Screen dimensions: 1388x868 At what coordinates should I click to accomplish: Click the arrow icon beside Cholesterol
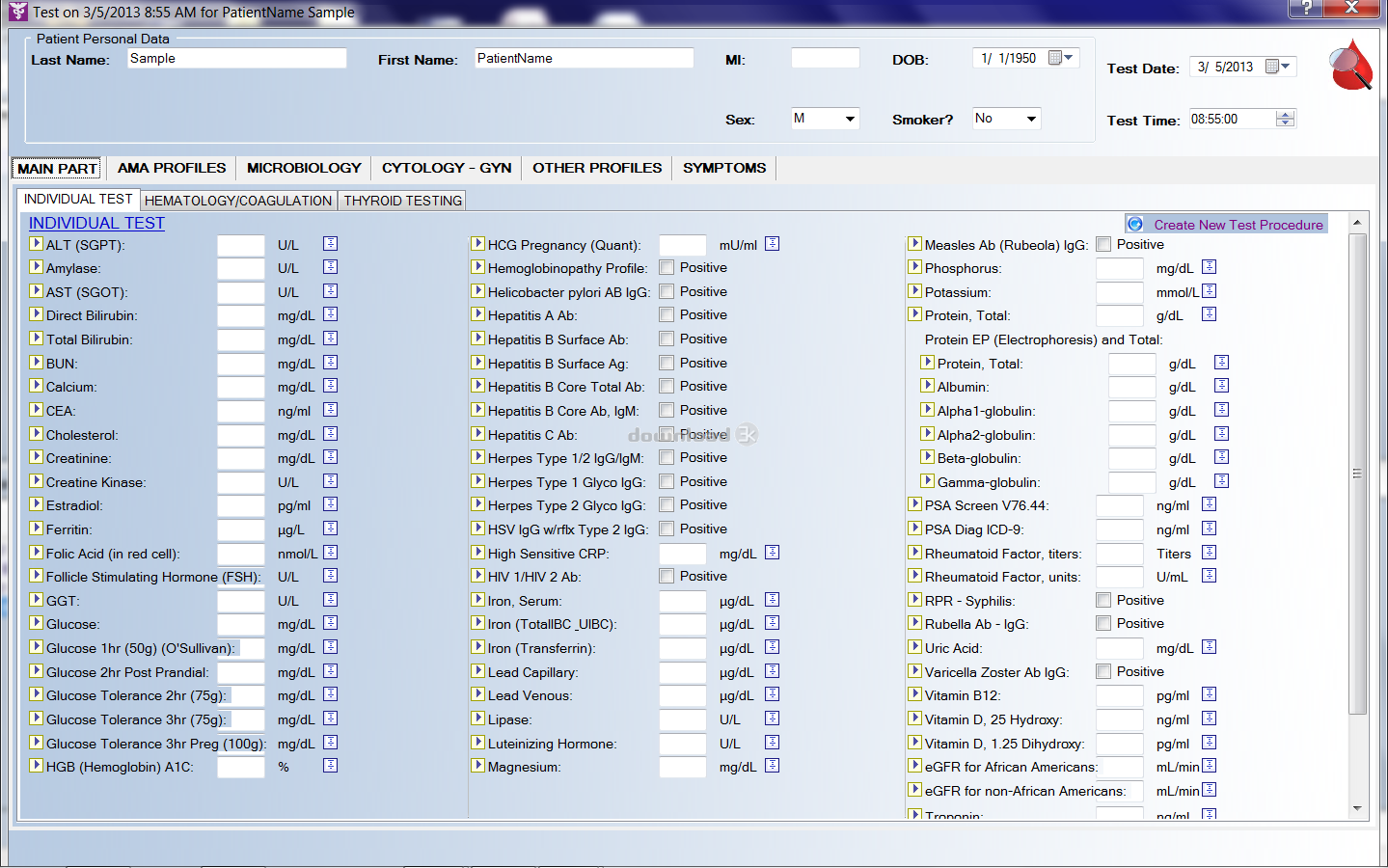[x=36, y=434]
